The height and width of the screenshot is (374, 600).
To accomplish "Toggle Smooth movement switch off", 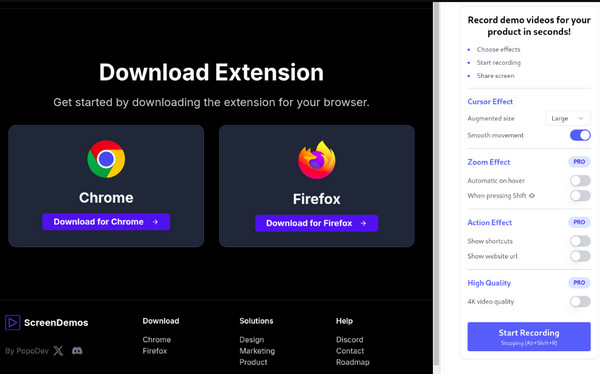I will (x=580, y=135).
